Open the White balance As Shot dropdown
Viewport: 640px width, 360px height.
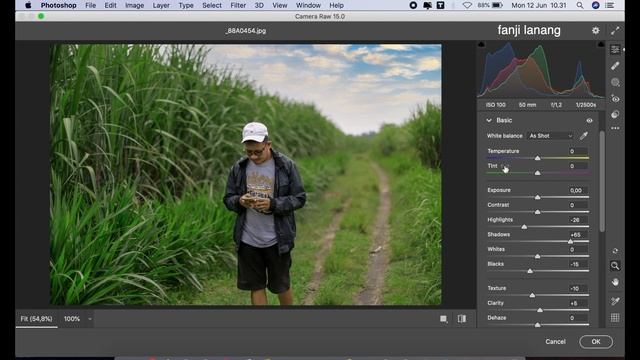point(550,136)
